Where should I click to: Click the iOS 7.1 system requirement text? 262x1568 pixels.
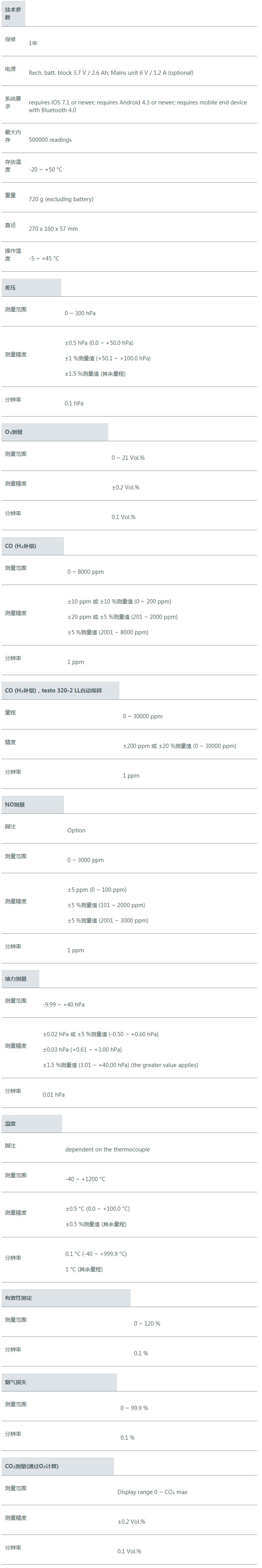(x=138, y=106)
